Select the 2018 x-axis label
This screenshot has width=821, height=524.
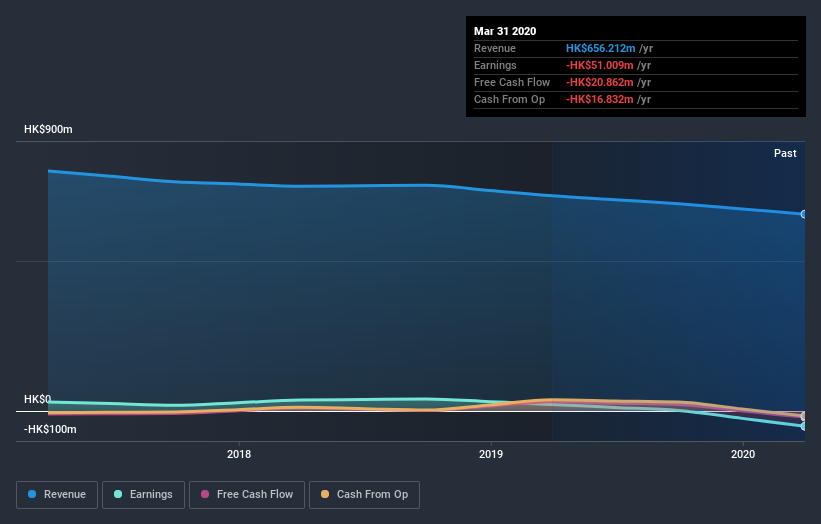239,454
